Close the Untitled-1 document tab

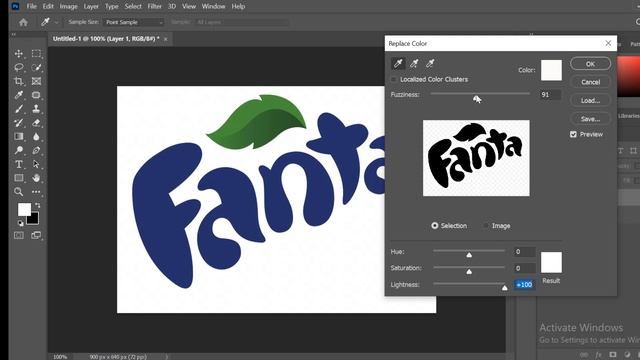point(165,39)
